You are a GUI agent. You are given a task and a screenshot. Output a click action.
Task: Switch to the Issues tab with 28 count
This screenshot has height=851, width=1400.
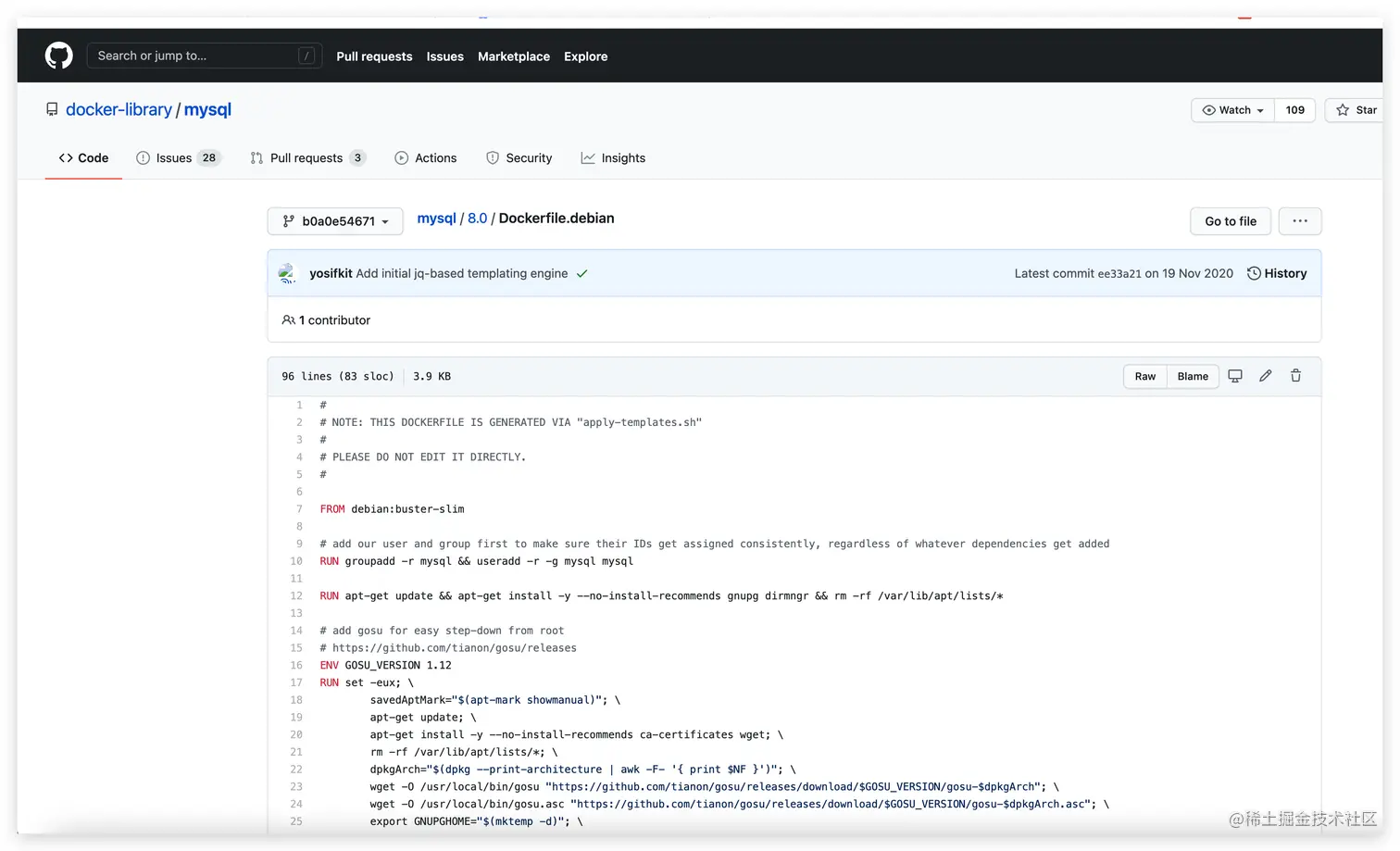[178, 158]
